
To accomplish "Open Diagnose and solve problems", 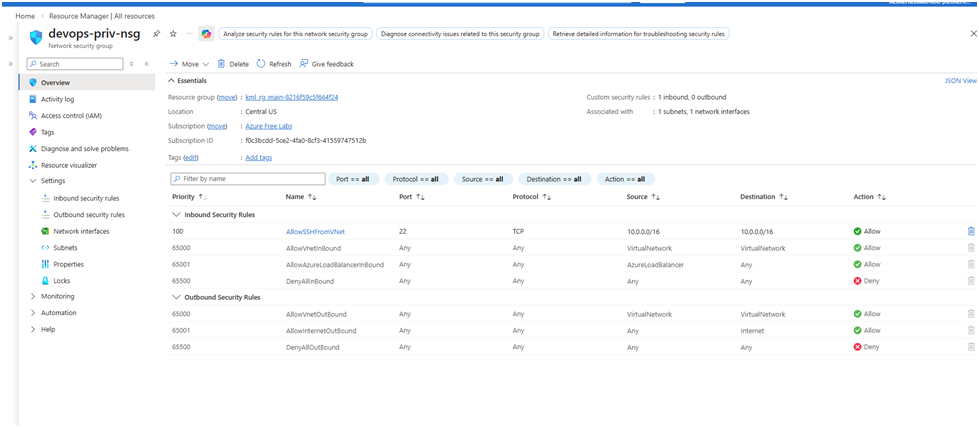I will click(x=85, y=149).
